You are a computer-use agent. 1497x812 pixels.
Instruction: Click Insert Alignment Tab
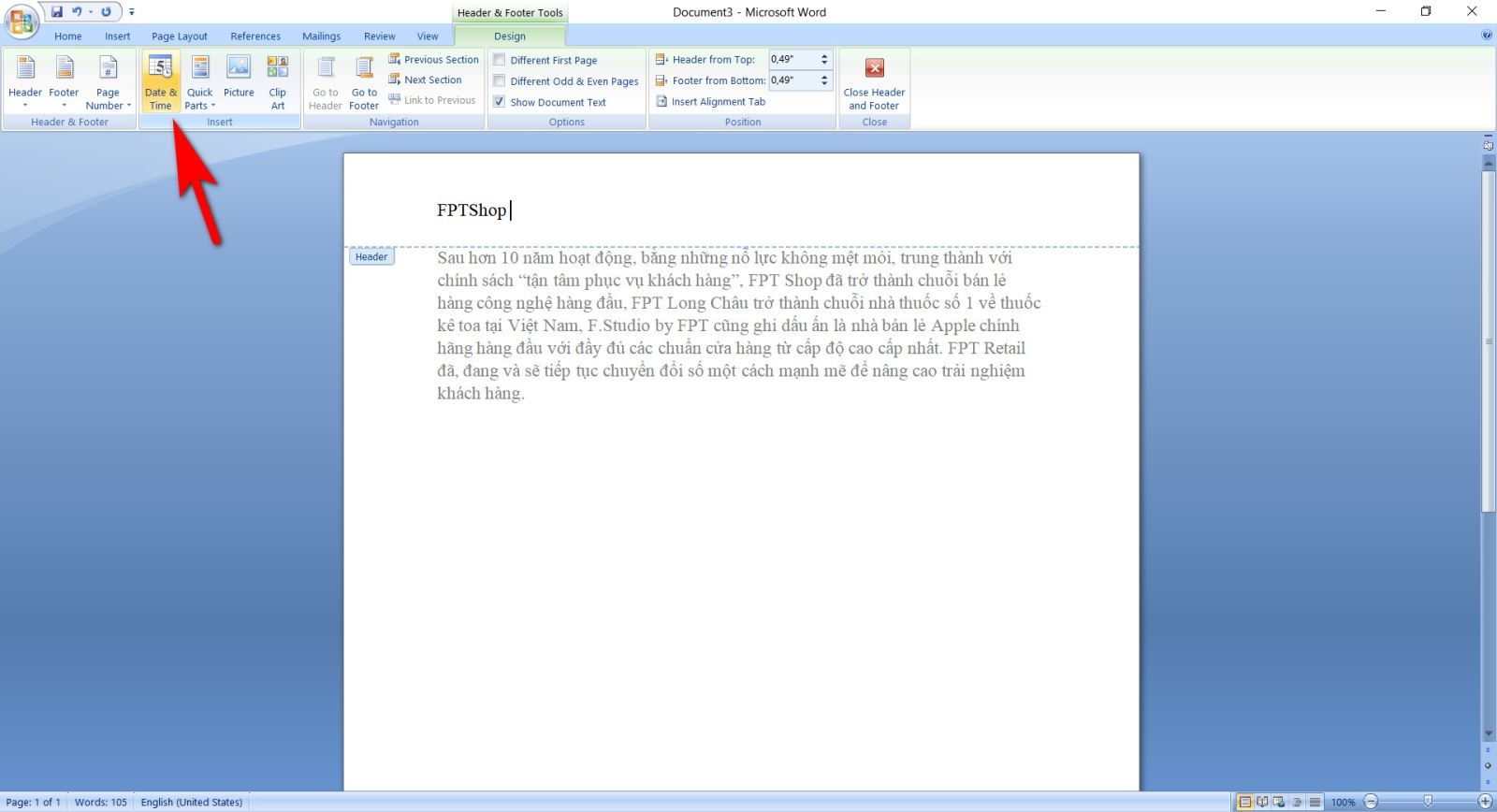pyautogui.click(x=710, y=101)
